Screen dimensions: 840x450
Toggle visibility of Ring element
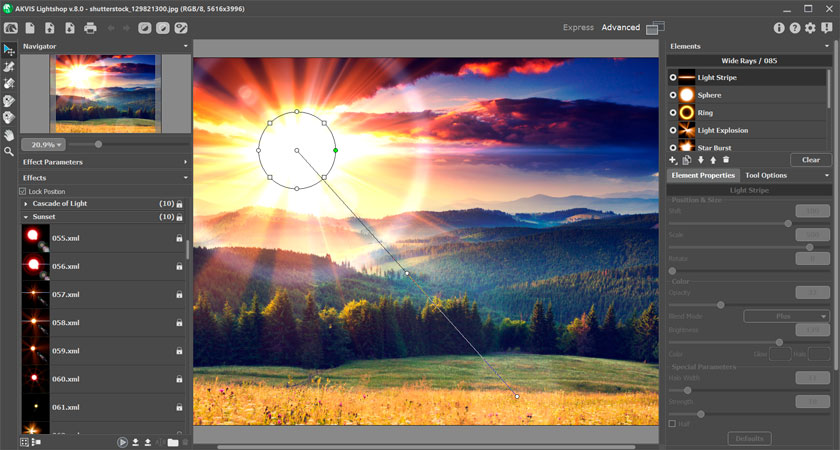[x=673, y=113]
